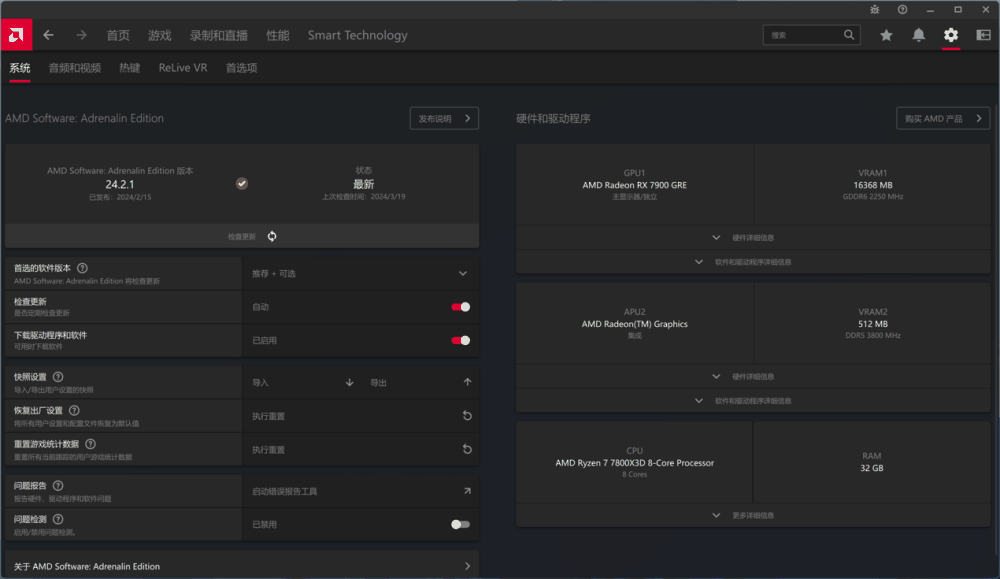Disable the 检查更新 automatic toggle
1000x579 pixels.
point(461,307)
